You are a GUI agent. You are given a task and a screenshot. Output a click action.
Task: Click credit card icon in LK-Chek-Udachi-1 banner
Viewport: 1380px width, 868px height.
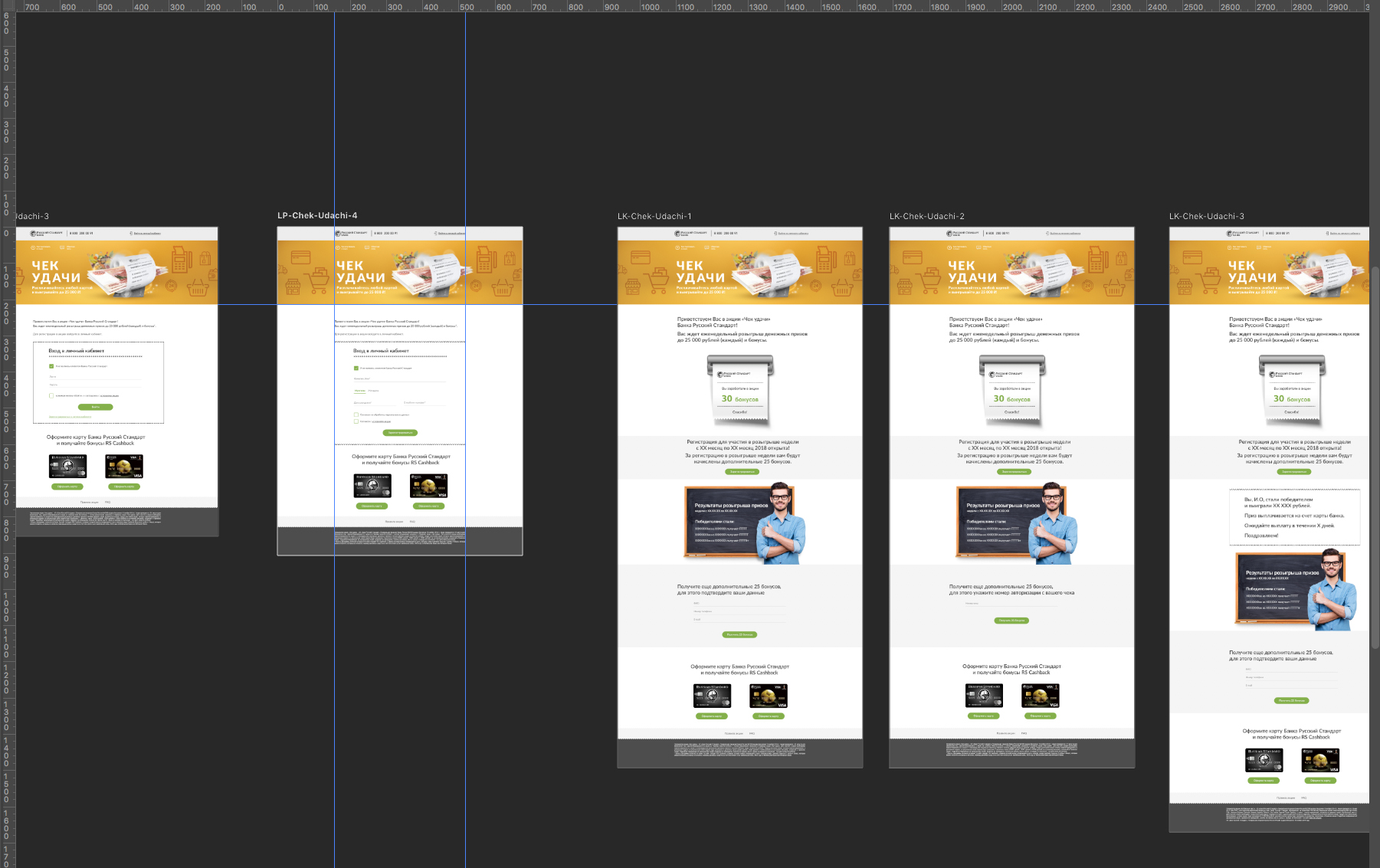click(641, 257)
